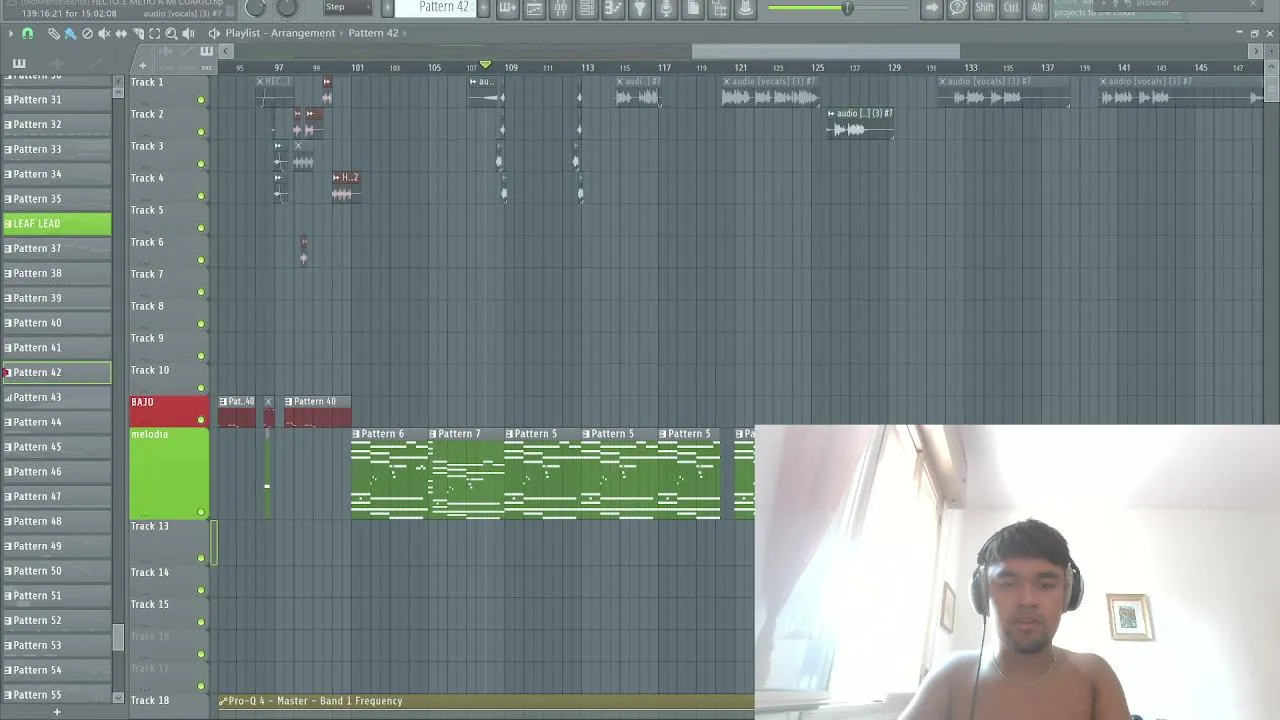Mute Track 3 using its green LED
The image size is (1280, 720).
pos(201,164)
